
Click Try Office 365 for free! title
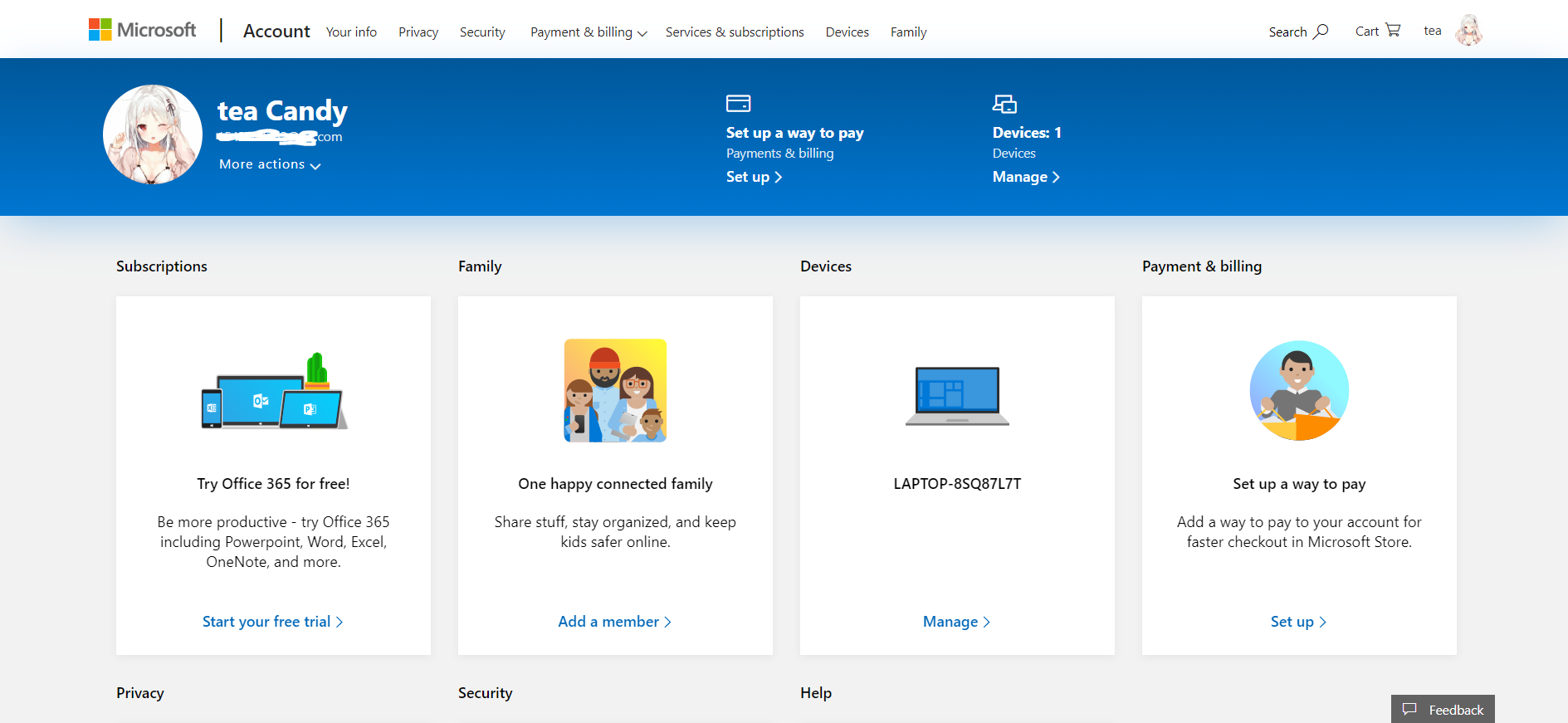coord(273,484)
